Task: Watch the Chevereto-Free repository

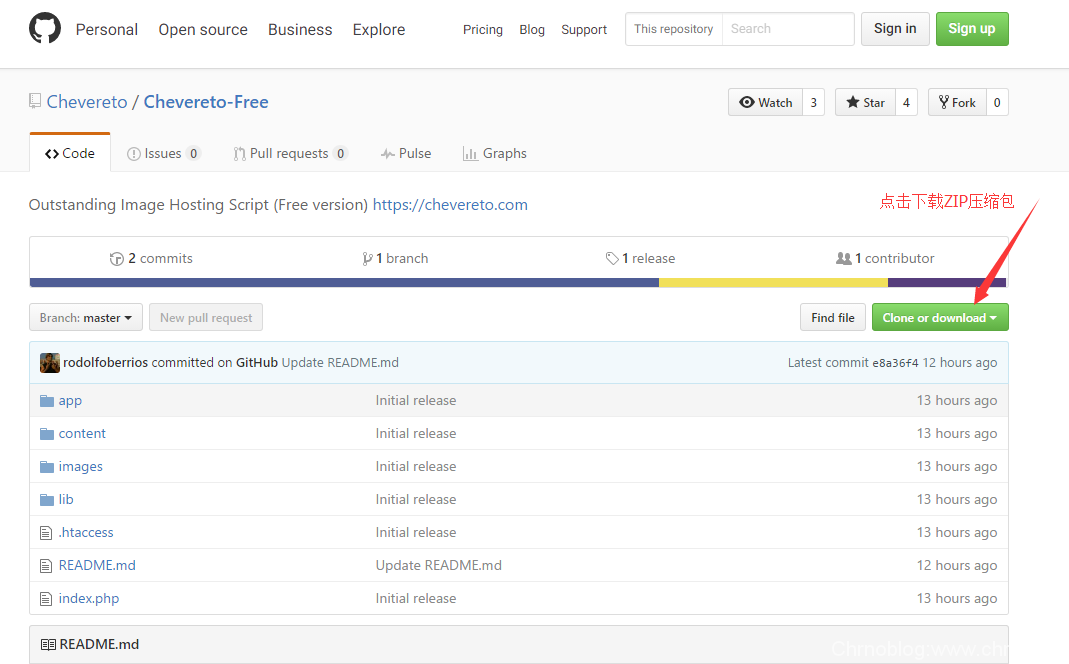Action: point(766,102)
